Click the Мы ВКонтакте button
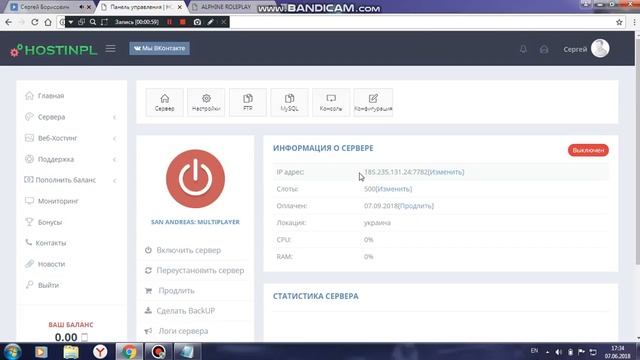This screenshot has height=360, width=640. click(160, 48)
